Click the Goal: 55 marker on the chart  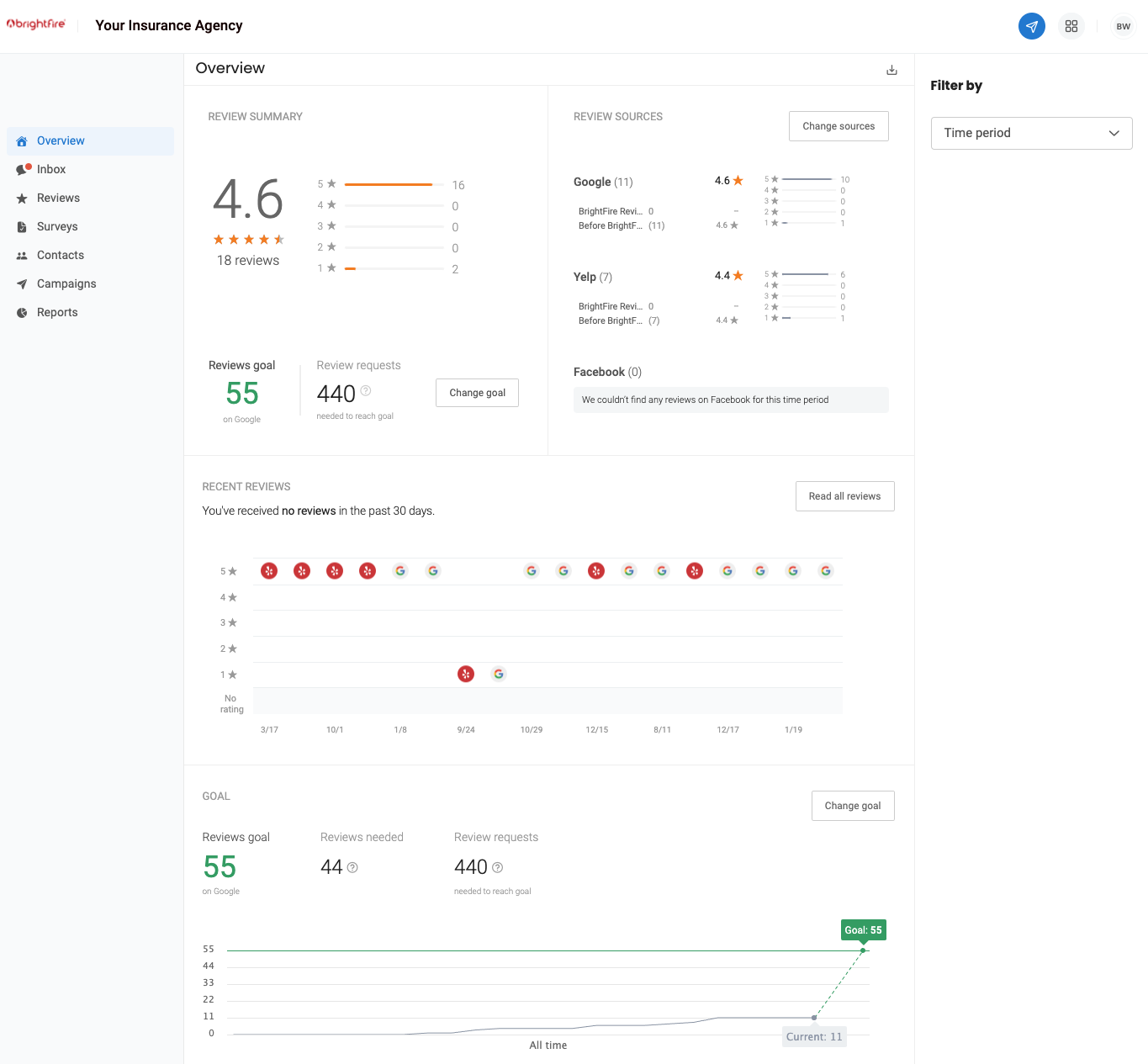[863, 929]
